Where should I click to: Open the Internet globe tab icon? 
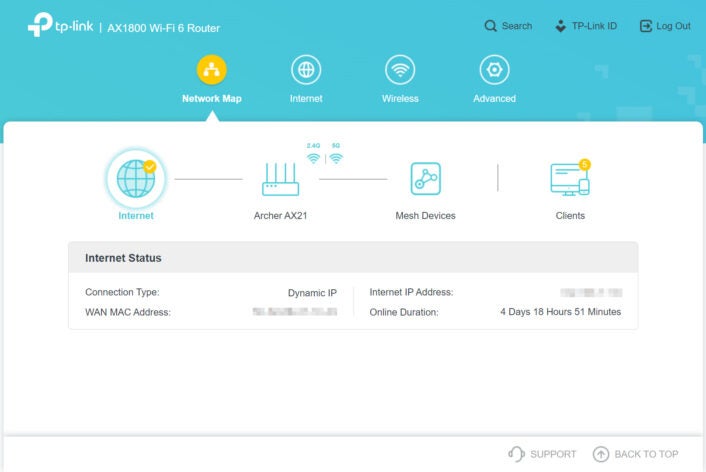click(306, 70)
